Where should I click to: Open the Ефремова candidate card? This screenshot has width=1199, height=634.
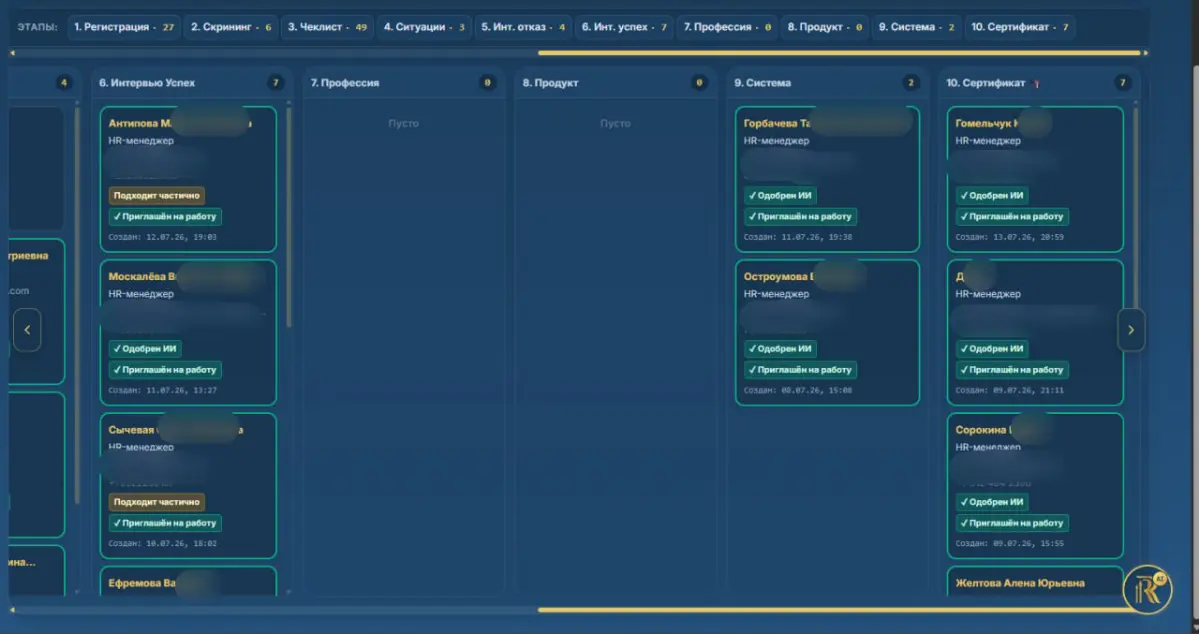point(188,581)
